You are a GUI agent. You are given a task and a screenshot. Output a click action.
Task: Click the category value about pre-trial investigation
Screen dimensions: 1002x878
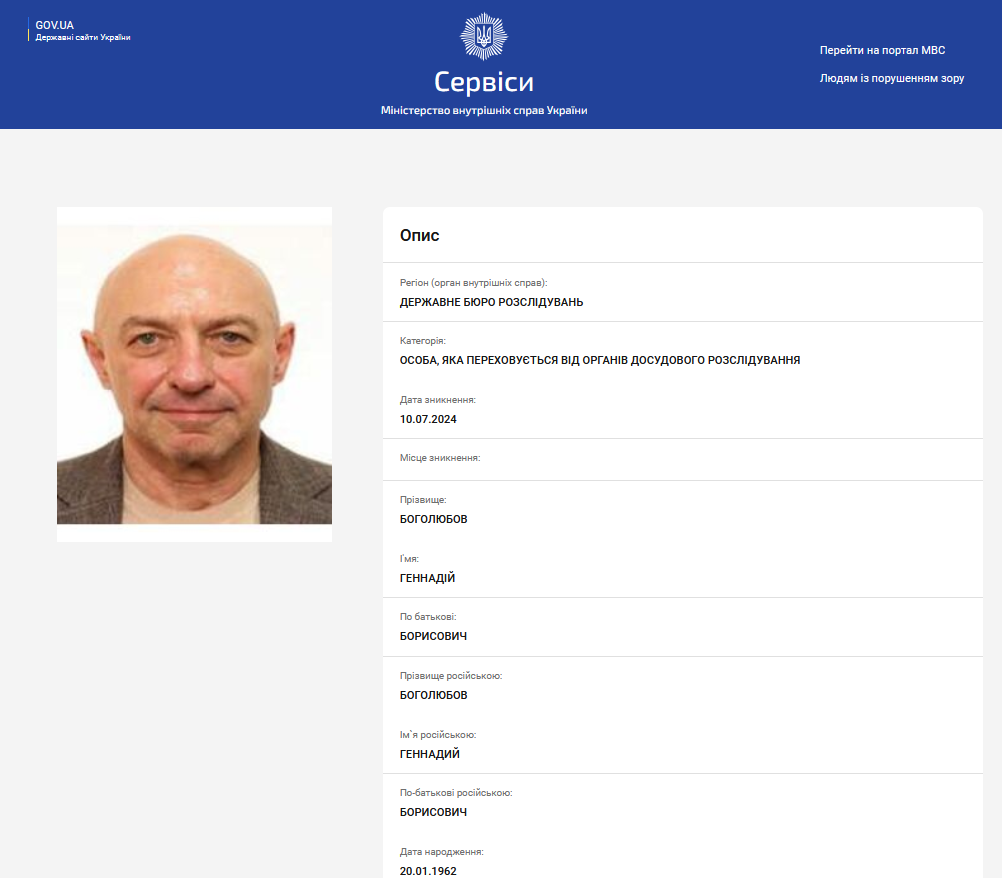(599, 360)
